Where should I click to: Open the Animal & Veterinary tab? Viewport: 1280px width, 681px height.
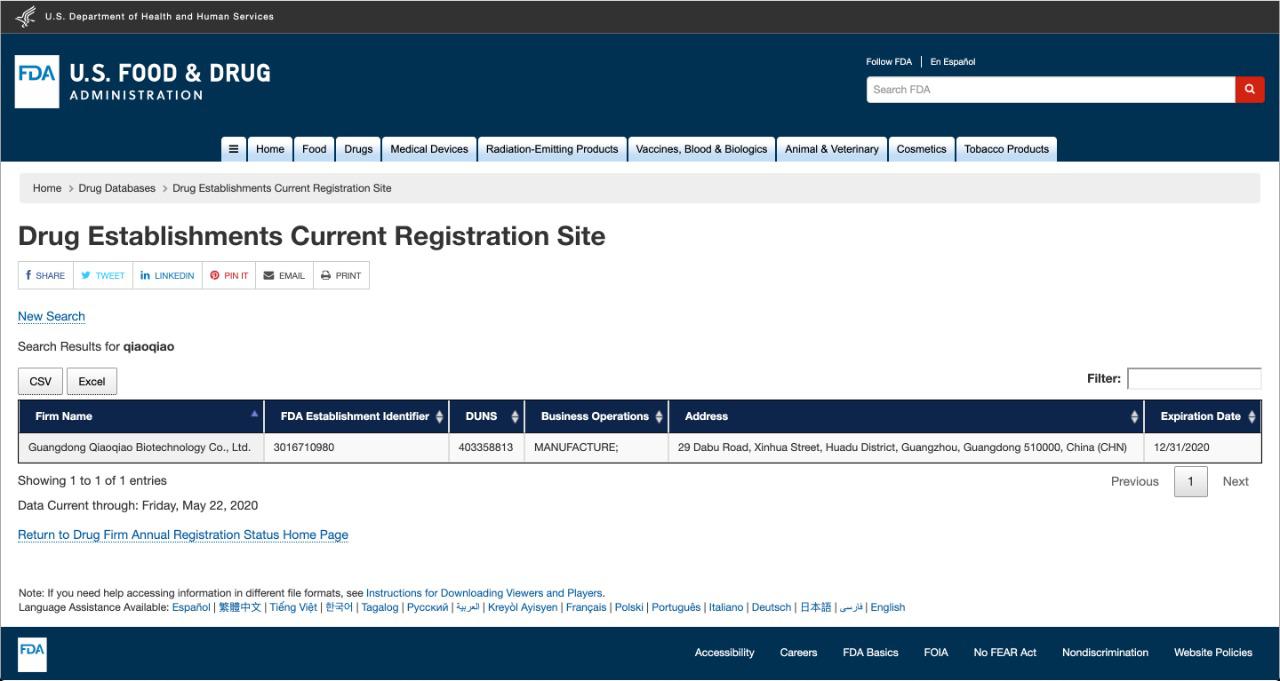832,149
